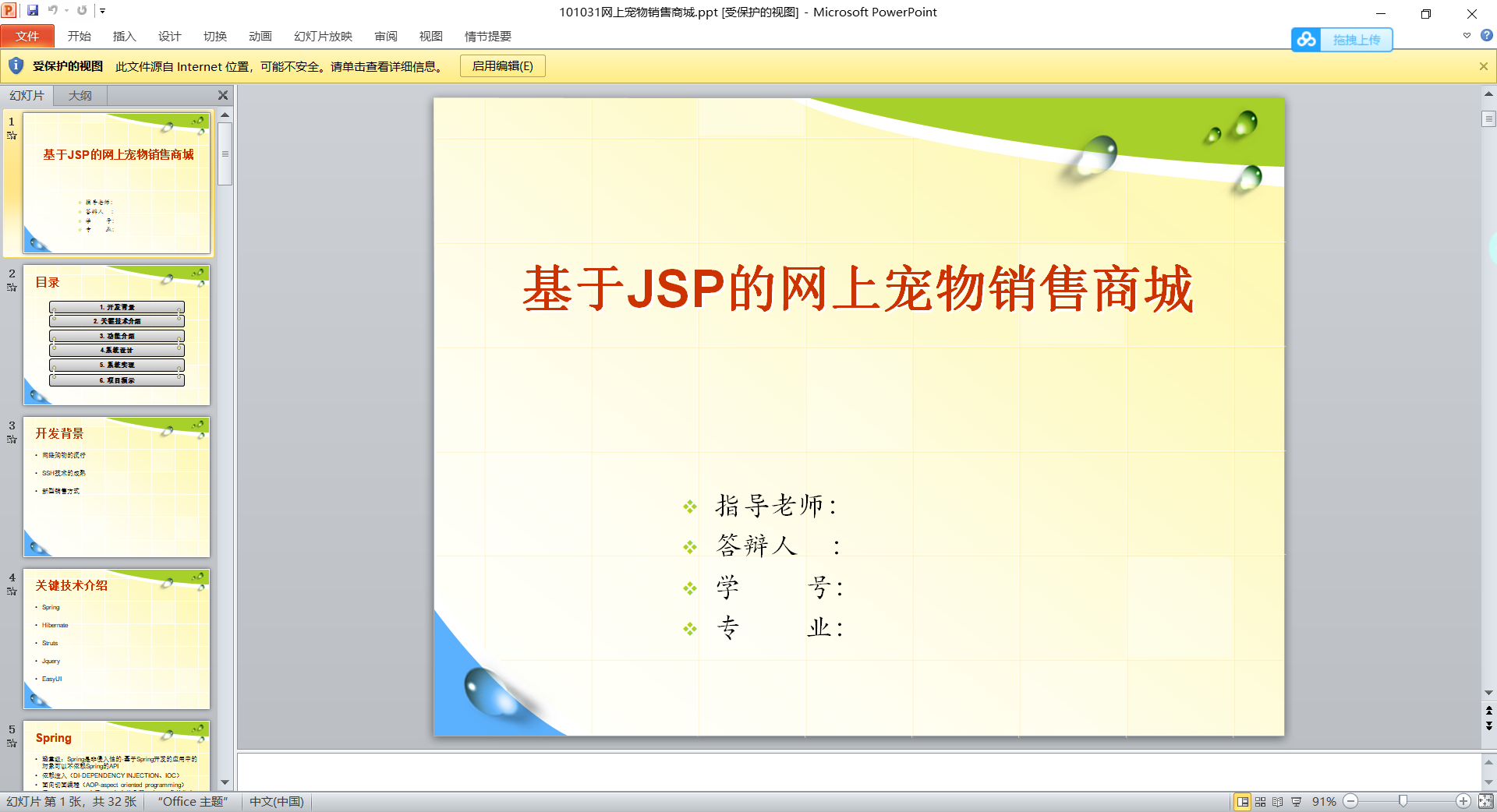1497x812 pixels.
Task: Click the Next Slide double-arrow button
Action: point(1488,726)
